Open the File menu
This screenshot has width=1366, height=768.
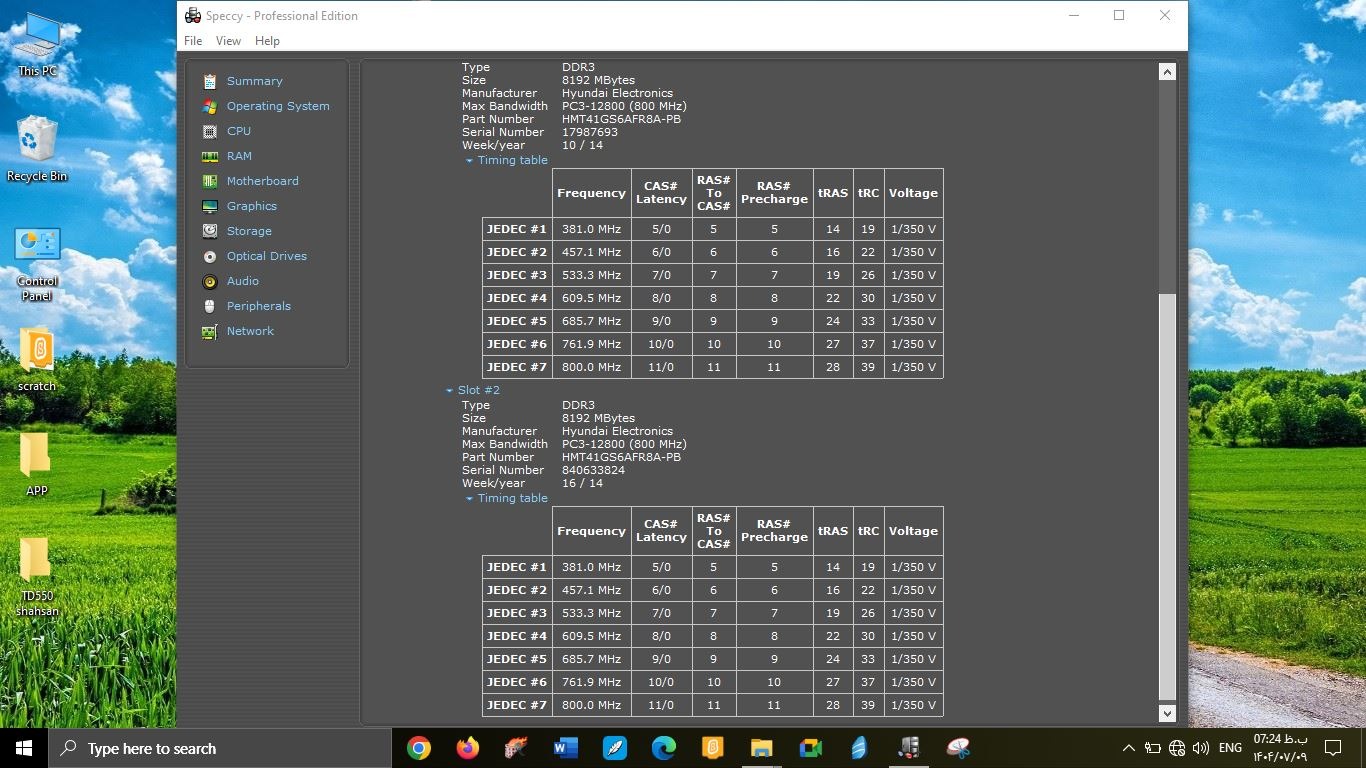193,41
